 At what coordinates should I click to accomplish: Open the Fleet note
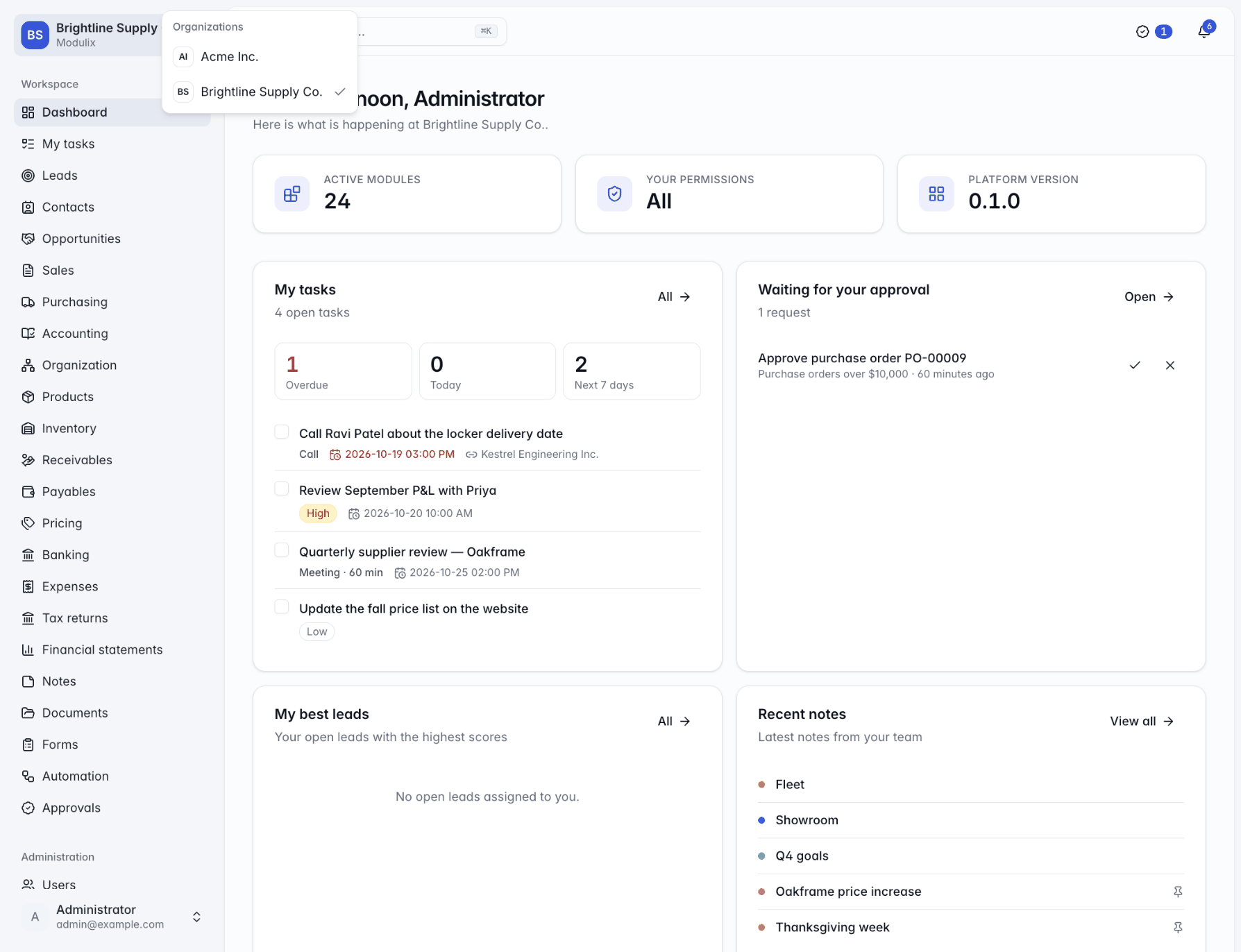click(x=970, y=785)
